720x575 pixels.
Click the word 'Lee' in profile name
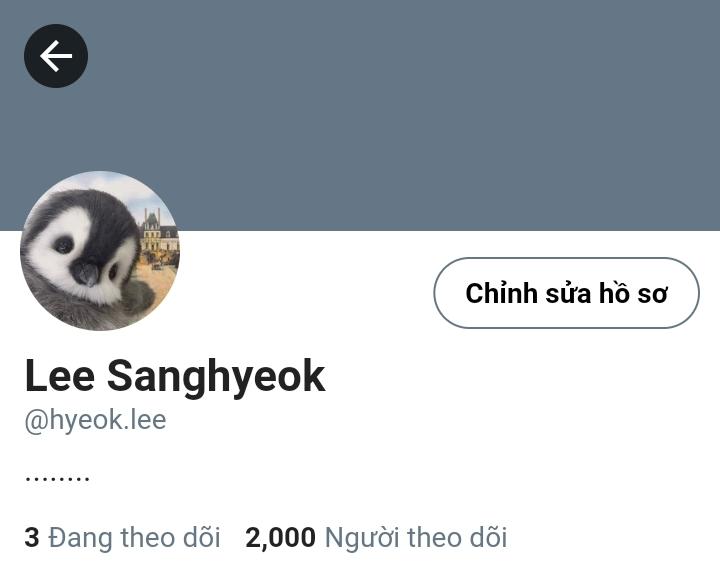pos(60,377)
